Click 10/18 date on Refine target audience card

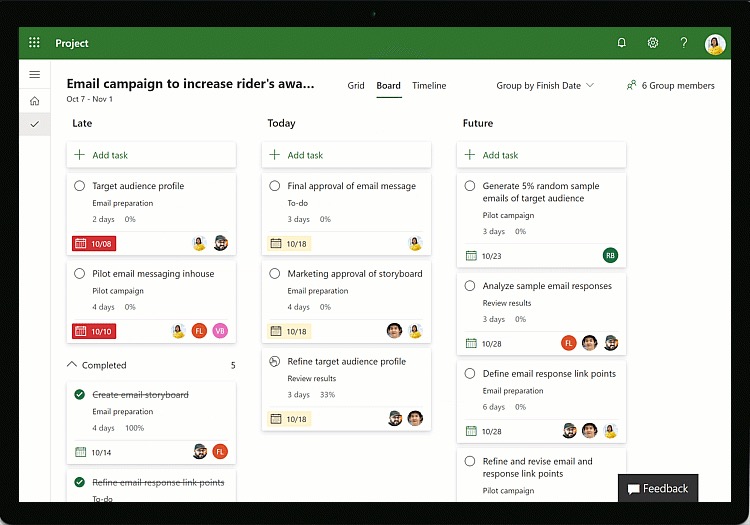[289, 419]
